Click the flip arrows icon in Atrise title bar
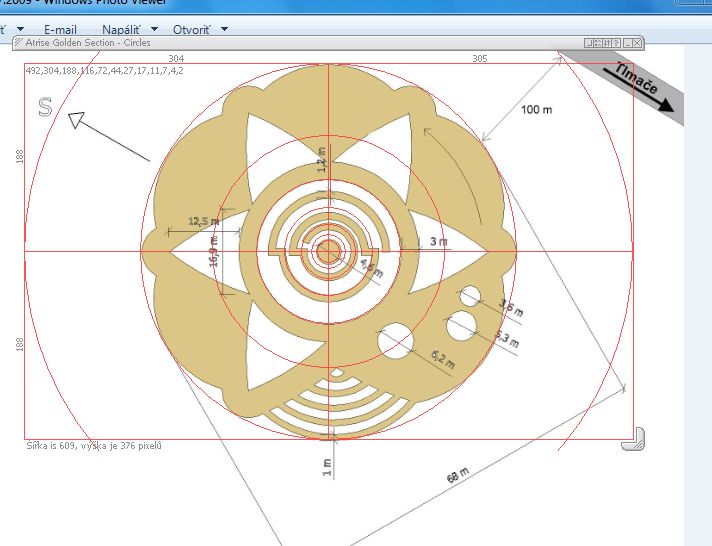The height and width of the screenshot is (546, 712). point(607,43)
